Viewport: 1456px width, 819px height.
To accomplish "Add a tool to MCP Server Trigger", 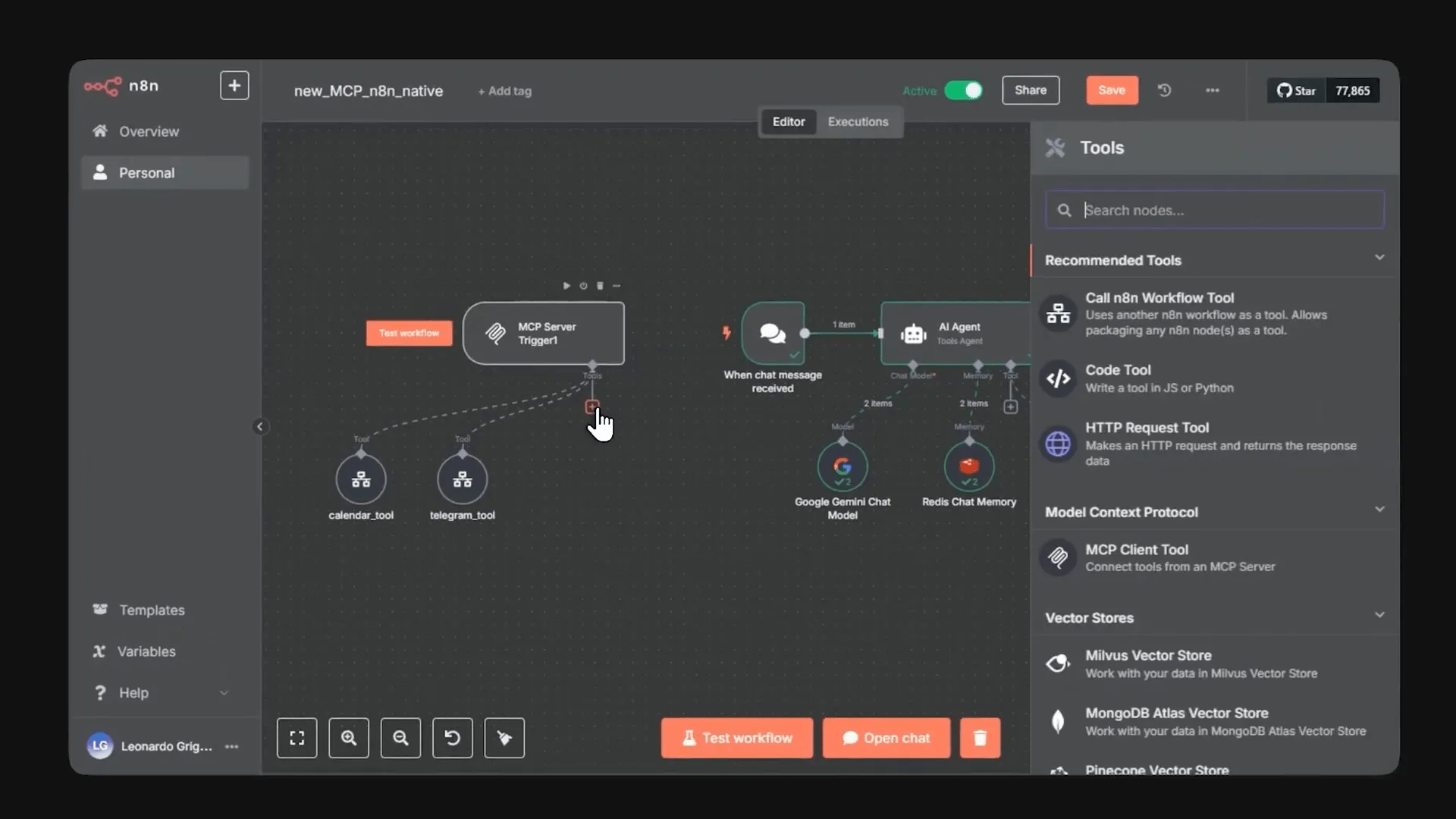I will click(592, 407).
